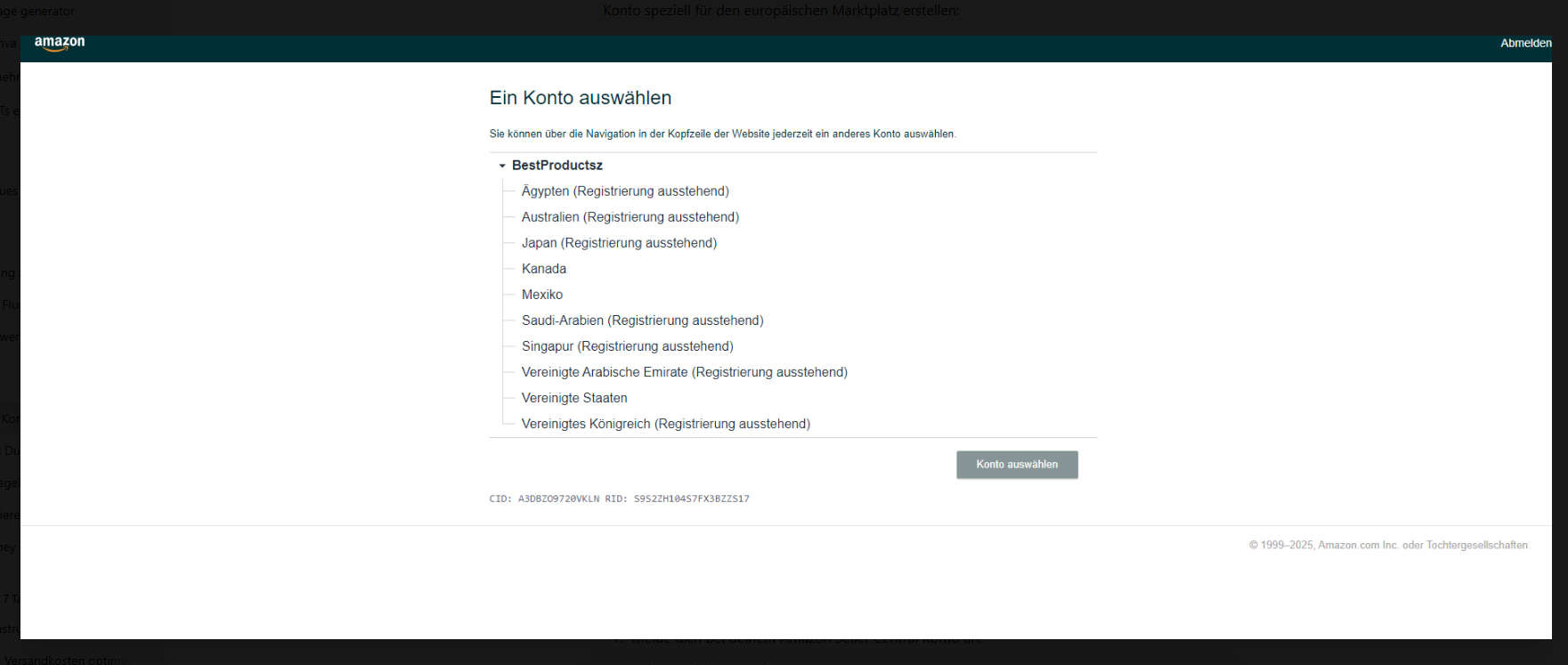Choose the Mexiko marketplace
Screen dimensions: 1568x665
542,295
